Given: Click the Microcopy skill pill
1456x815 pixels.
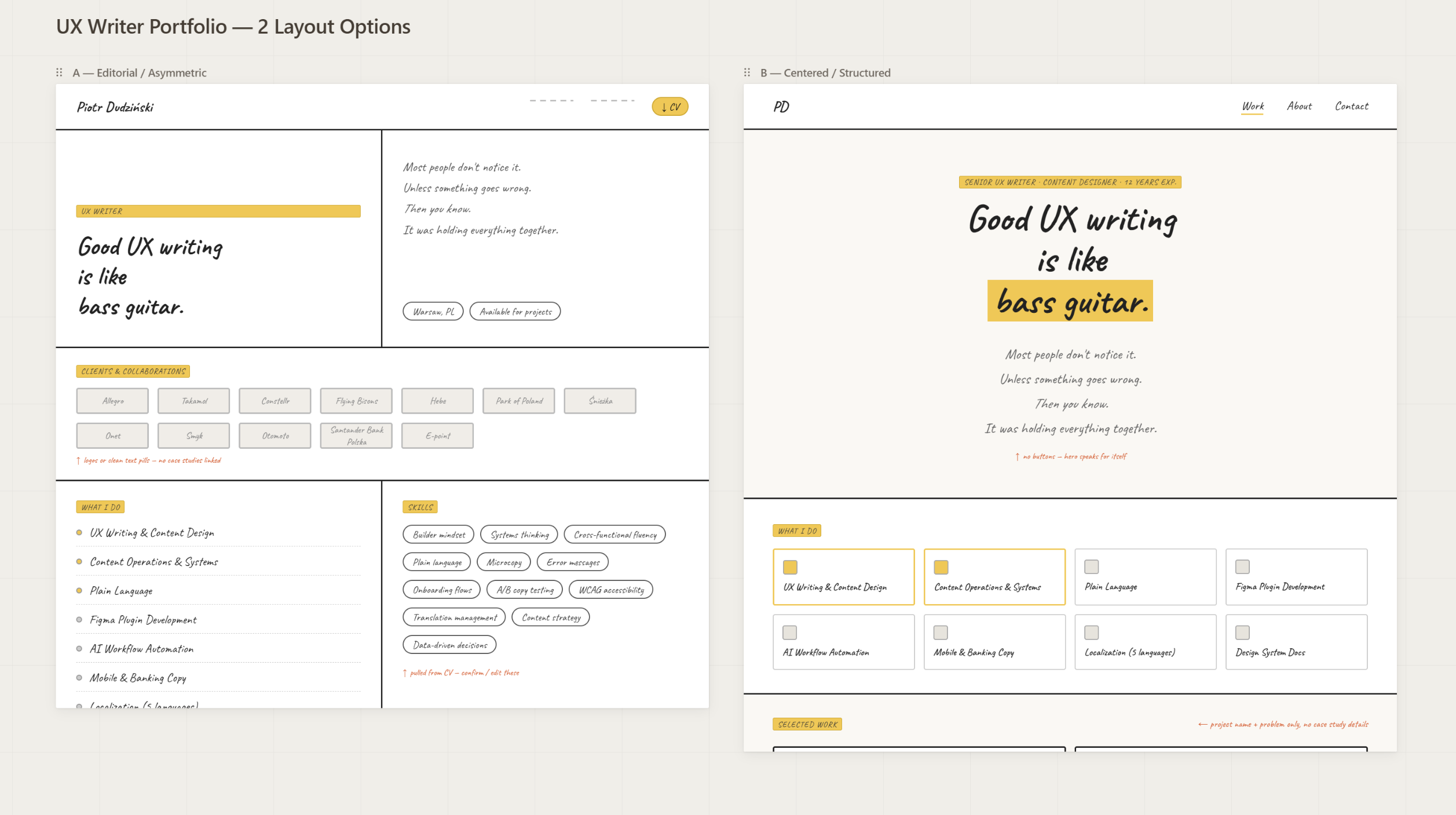Looking at the screenshot, I should pos(504,562).
